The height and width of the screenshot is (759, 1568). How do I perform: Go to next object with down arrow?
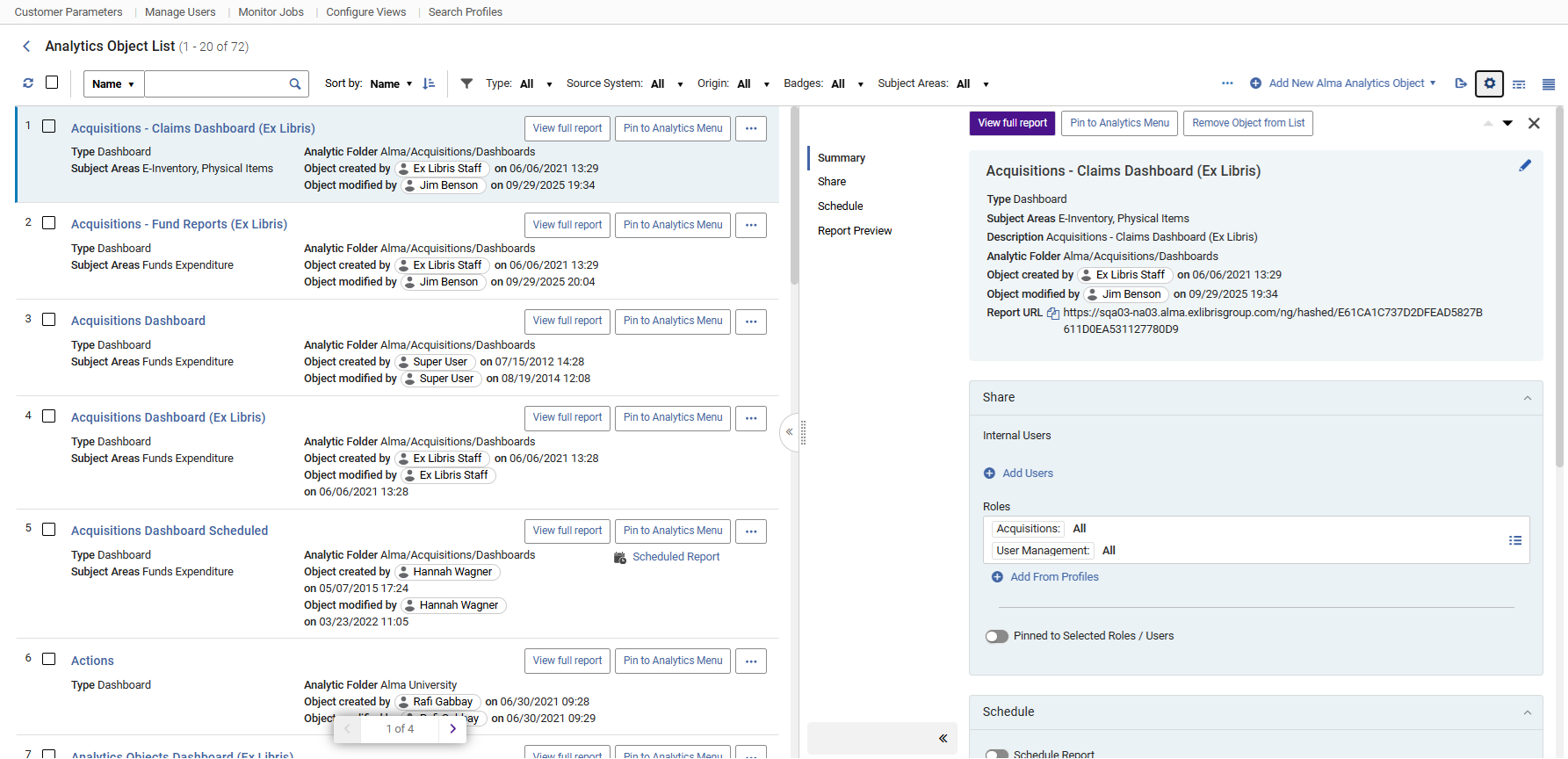[x=1507, y=124]
